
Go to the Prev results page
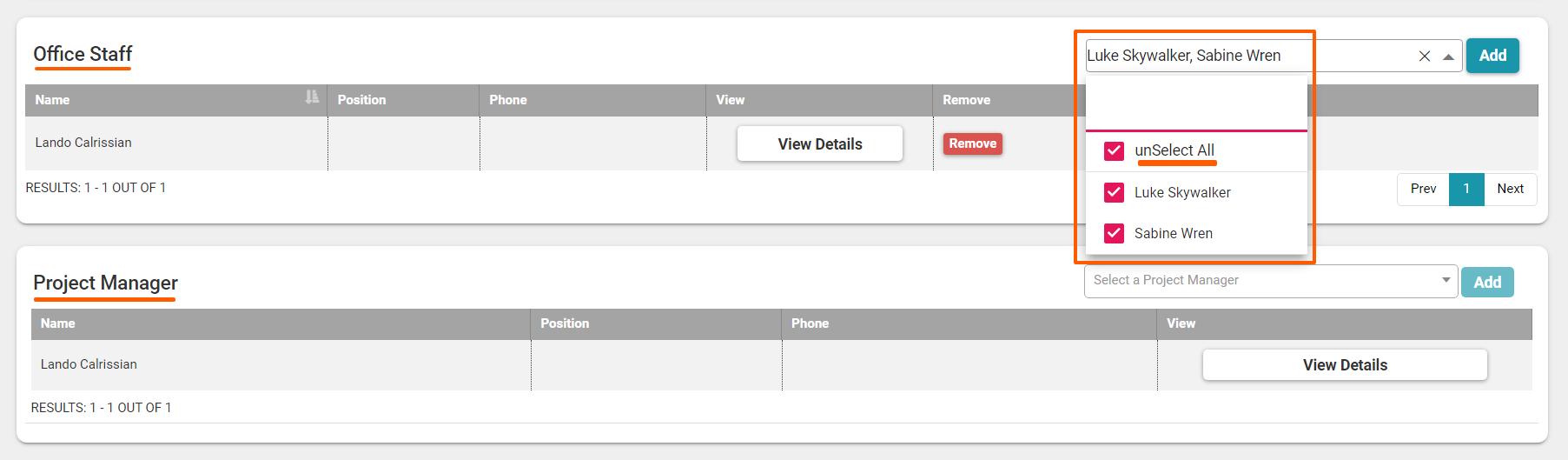click(x=1423, y=189)
